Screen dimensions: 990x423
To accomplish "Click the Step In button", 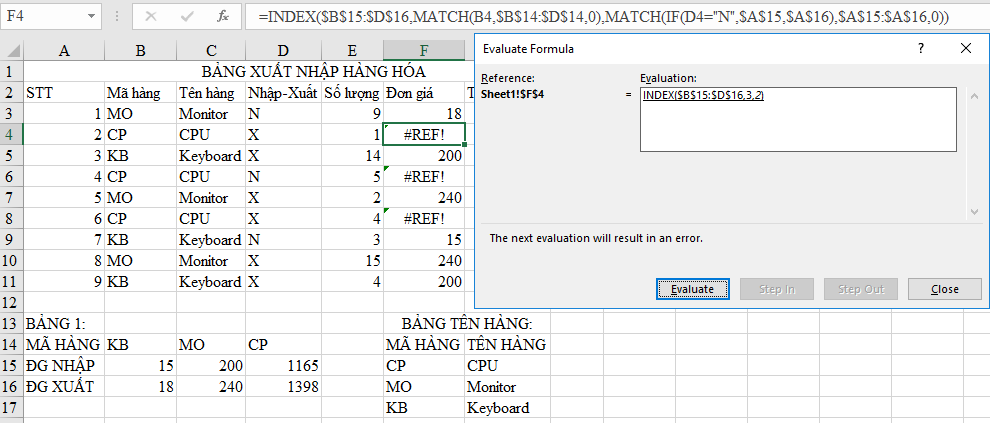I will point(777,289).
